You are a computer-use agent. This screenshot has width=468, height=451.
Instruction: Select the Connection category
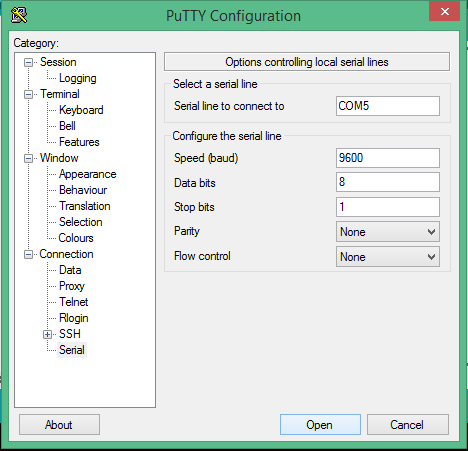[66, 254]
